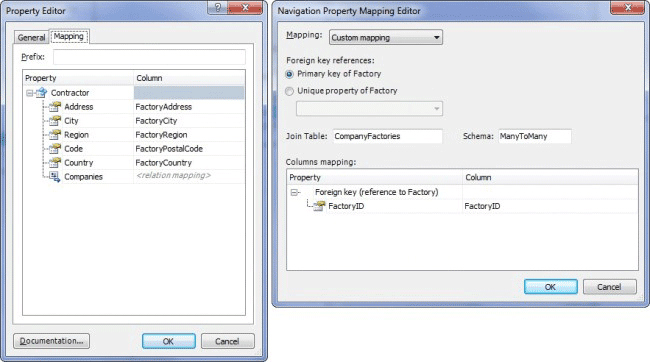Collapse the Foreign key reference node

294,192
